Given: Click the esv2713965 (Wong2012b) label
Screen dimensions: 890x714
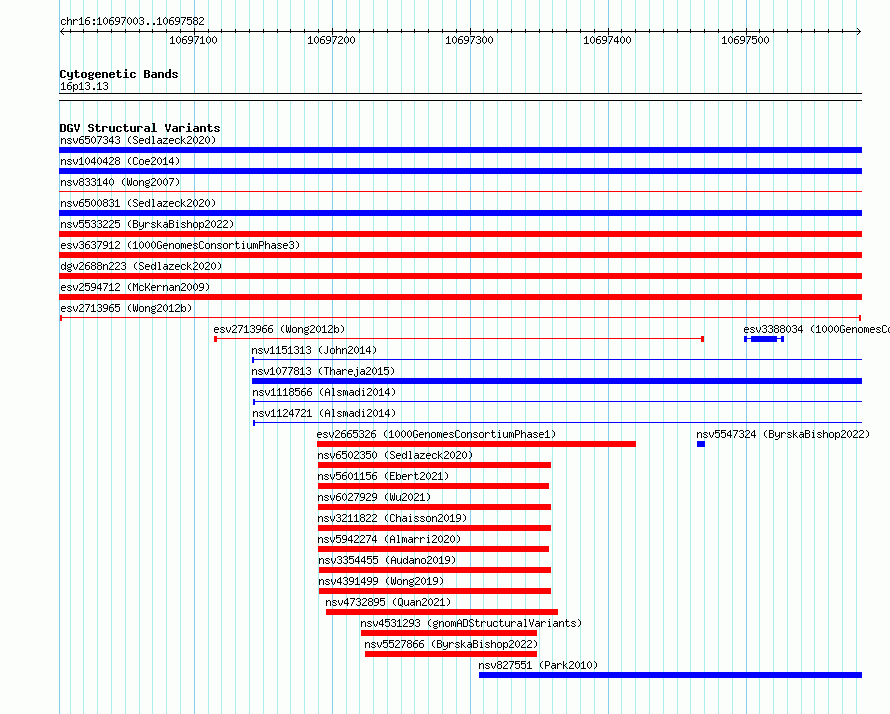Looking at the screenshot, I should tap(126, 308).
